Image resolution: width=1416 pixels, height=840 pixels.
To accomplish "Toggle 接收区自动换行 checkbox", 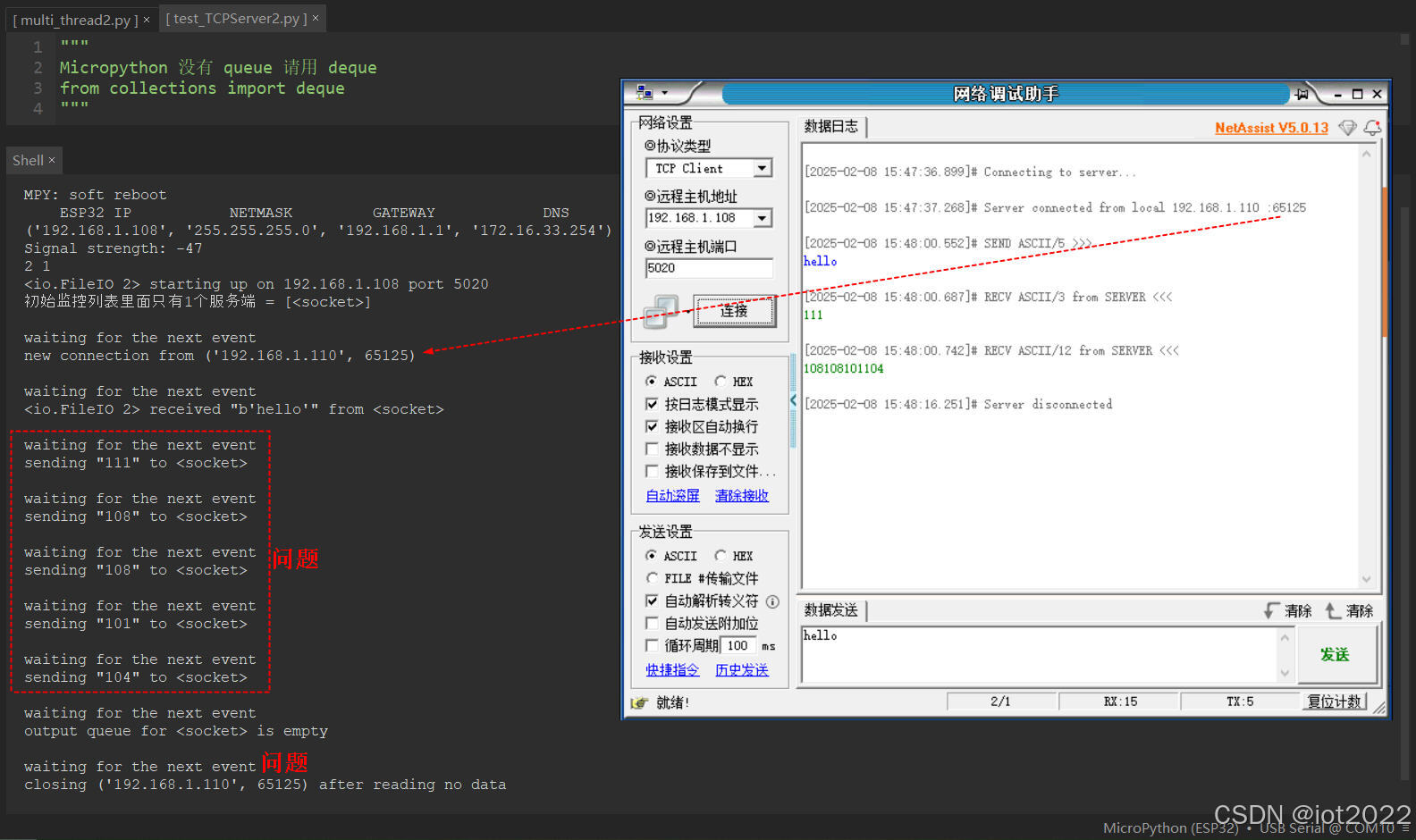I will click(x=652, y=426).
